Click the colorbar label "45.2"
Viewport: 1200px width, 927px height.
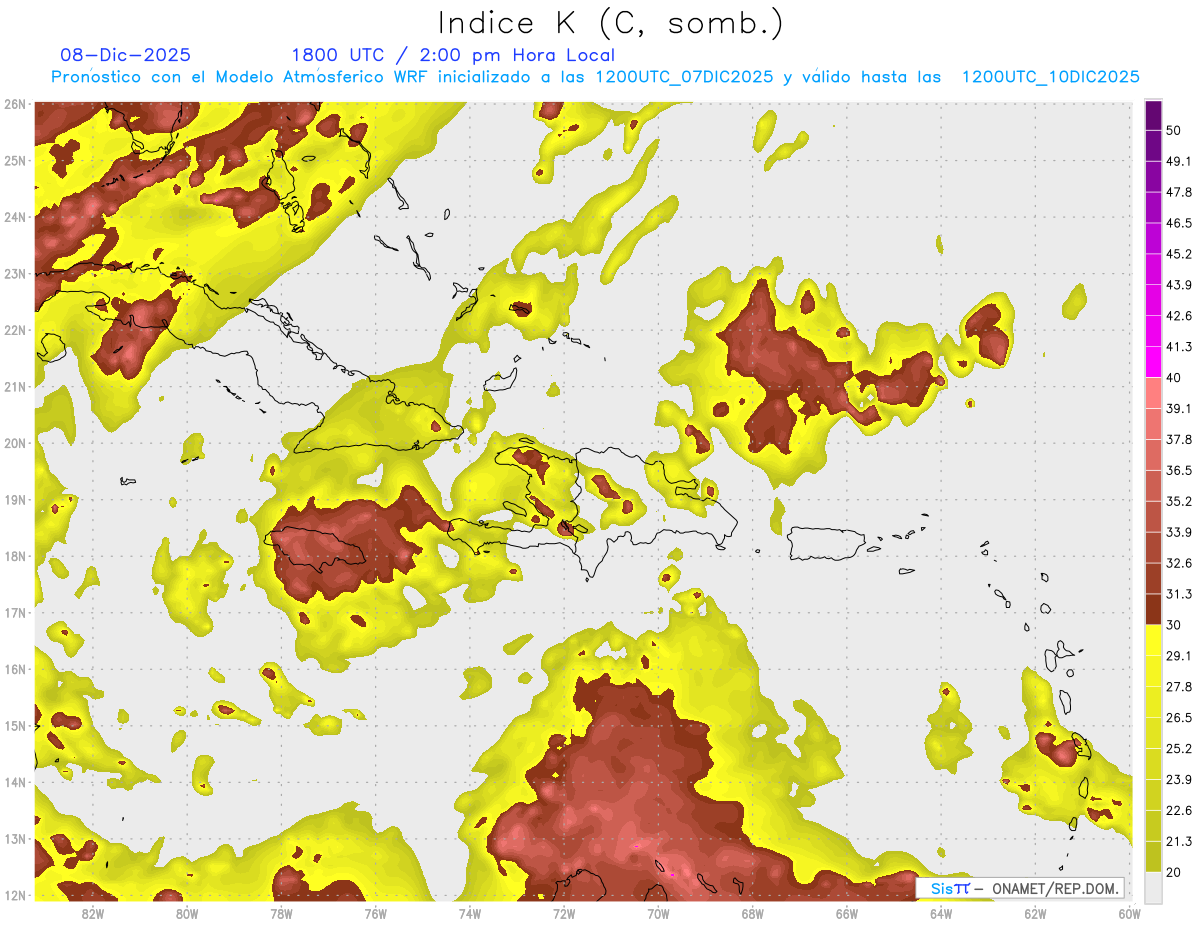[x=1179, y=254]
